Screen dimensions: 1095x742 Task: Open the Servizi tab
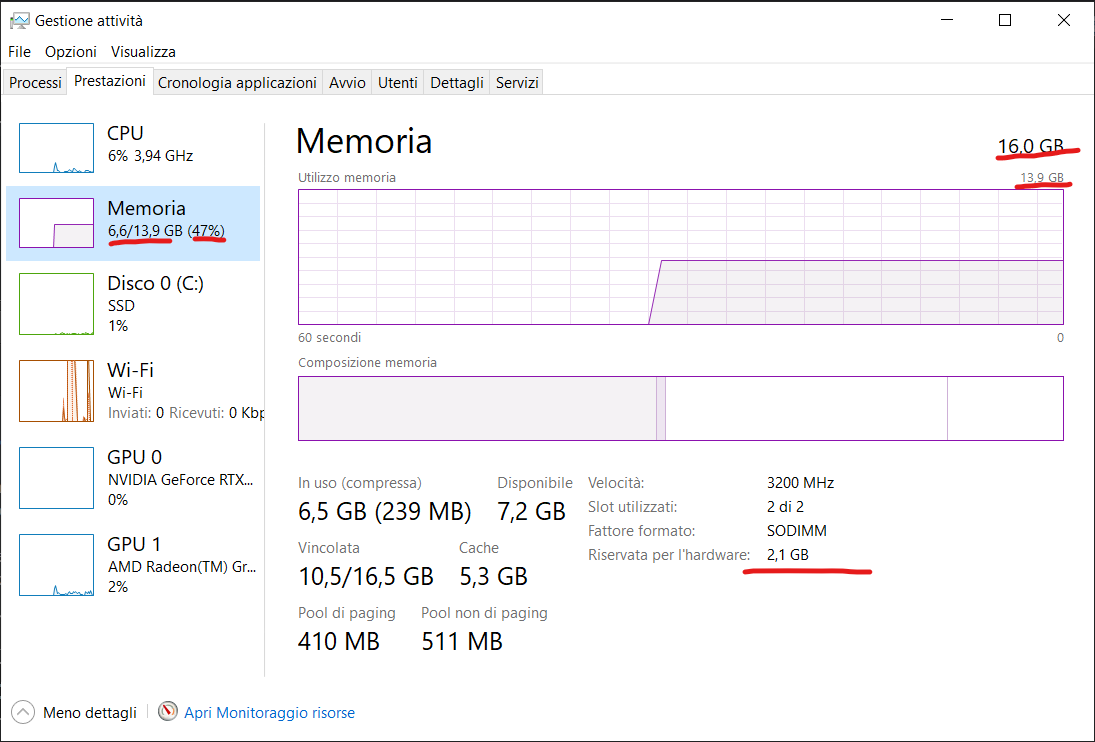(517, 83)
